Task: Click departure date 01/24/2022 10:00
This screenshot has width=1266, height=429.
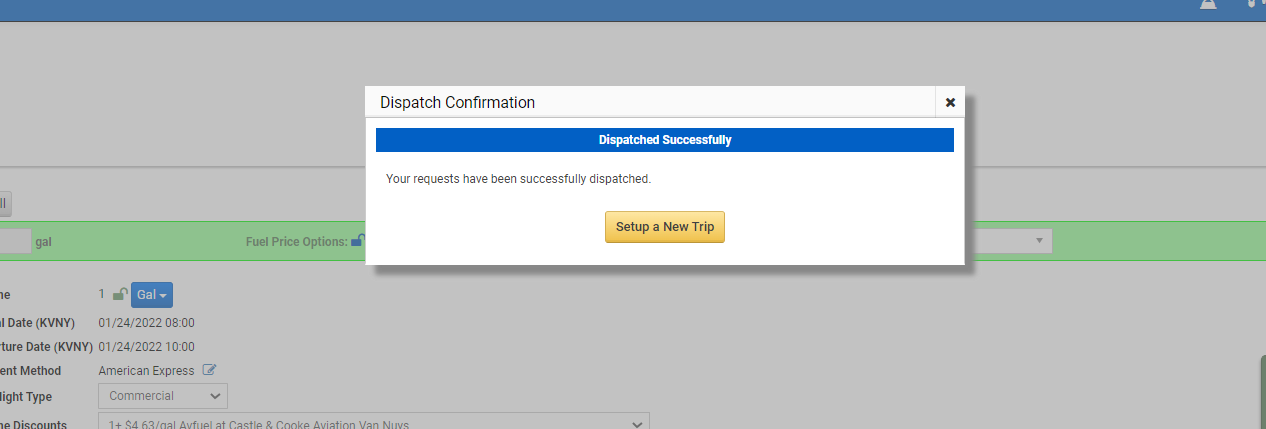Action: click(146, 347)
